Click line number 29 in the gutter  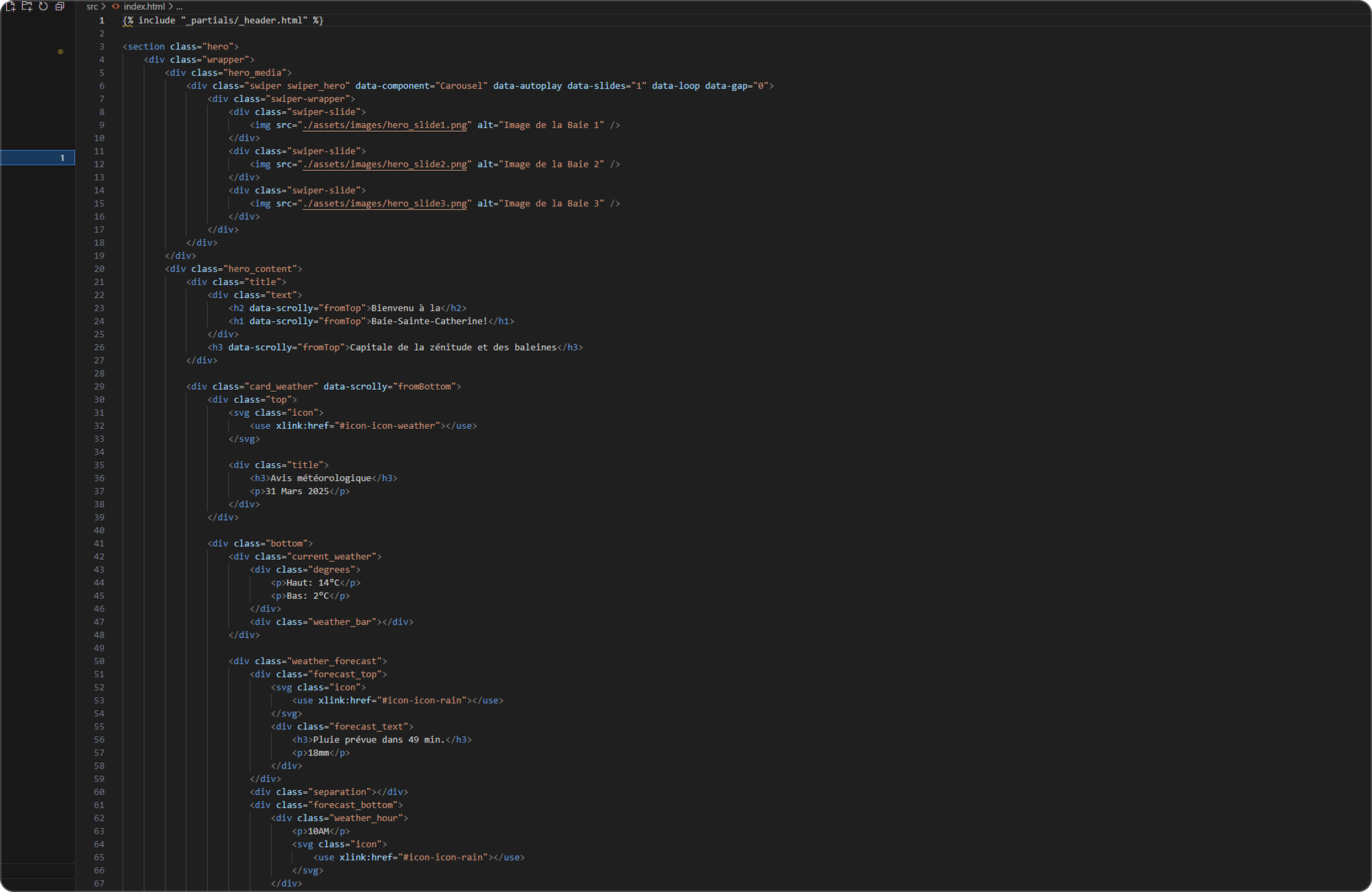tap(99, 386)
